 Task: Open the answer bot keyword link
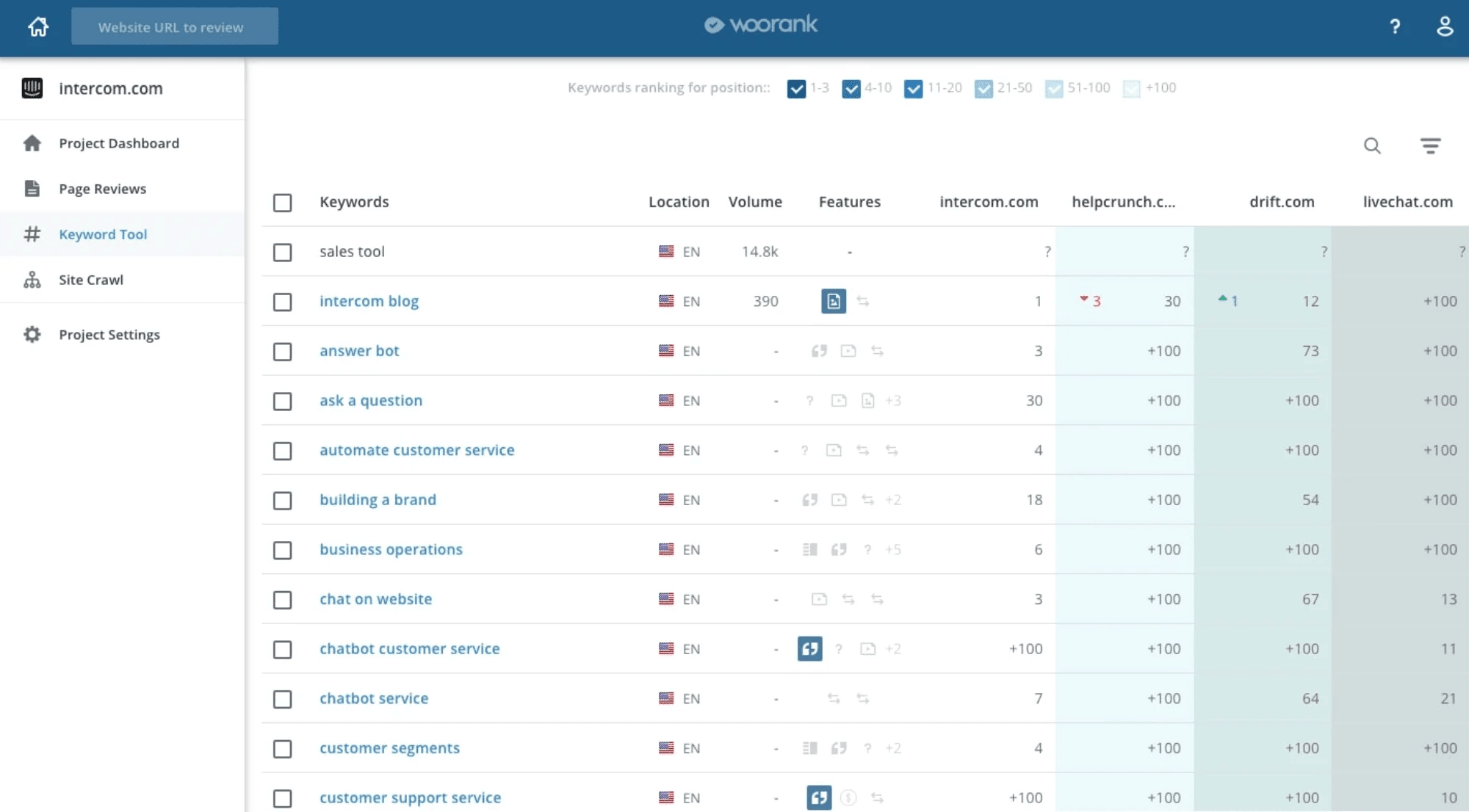[359, 351]
